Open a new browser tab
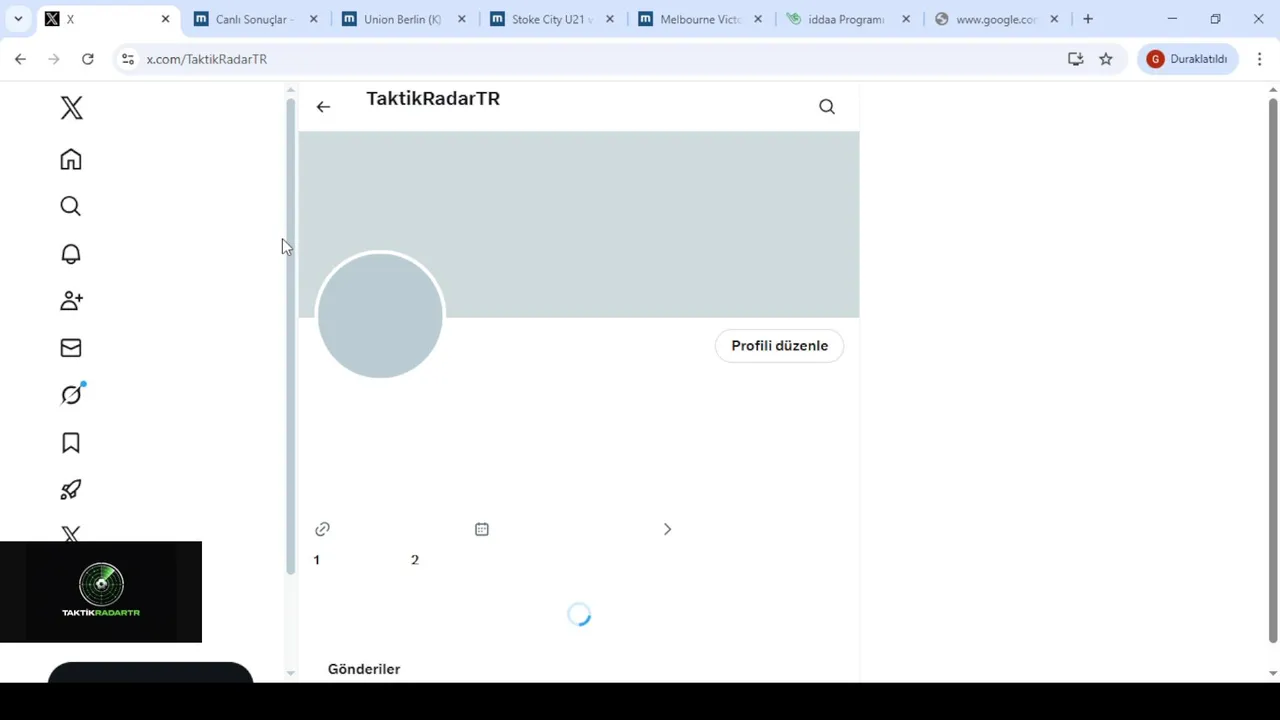Image resolution: width=1280 pixels, height=720 pixels. (1088, 19)
